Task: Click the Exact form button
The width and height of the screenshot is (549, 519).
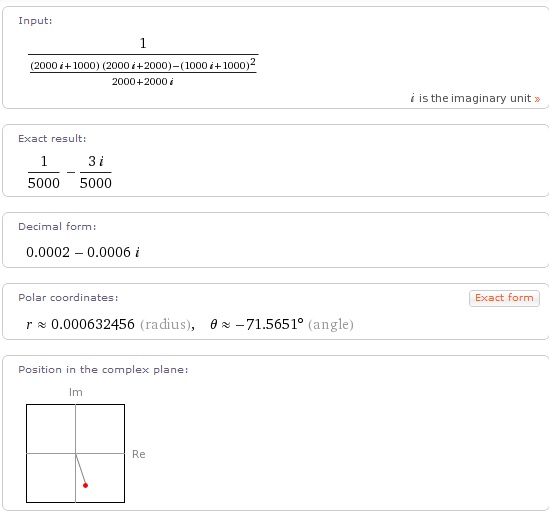Action: (504, 298)
